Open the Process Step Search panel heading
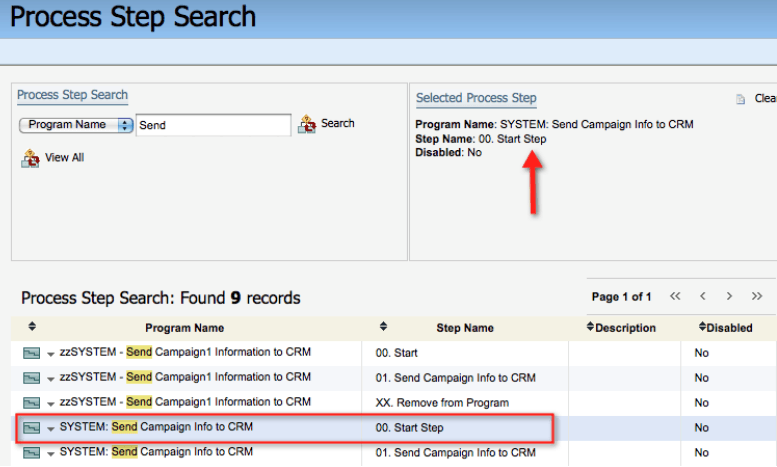The image size is (777, 467). (72, 95)
